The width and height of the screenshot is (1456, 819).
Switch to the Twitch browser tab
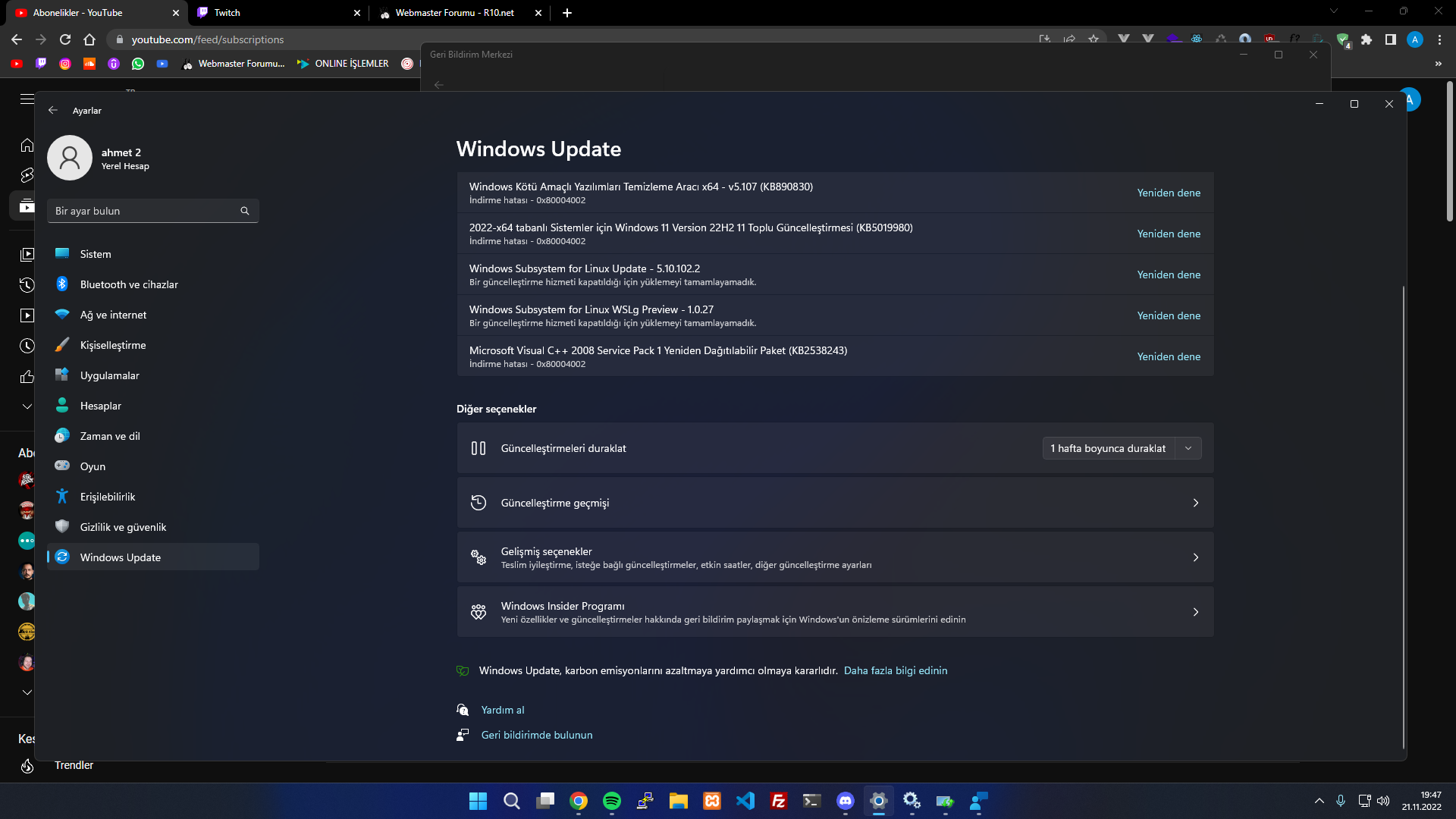pyautogui.click(x=278, y=13)
